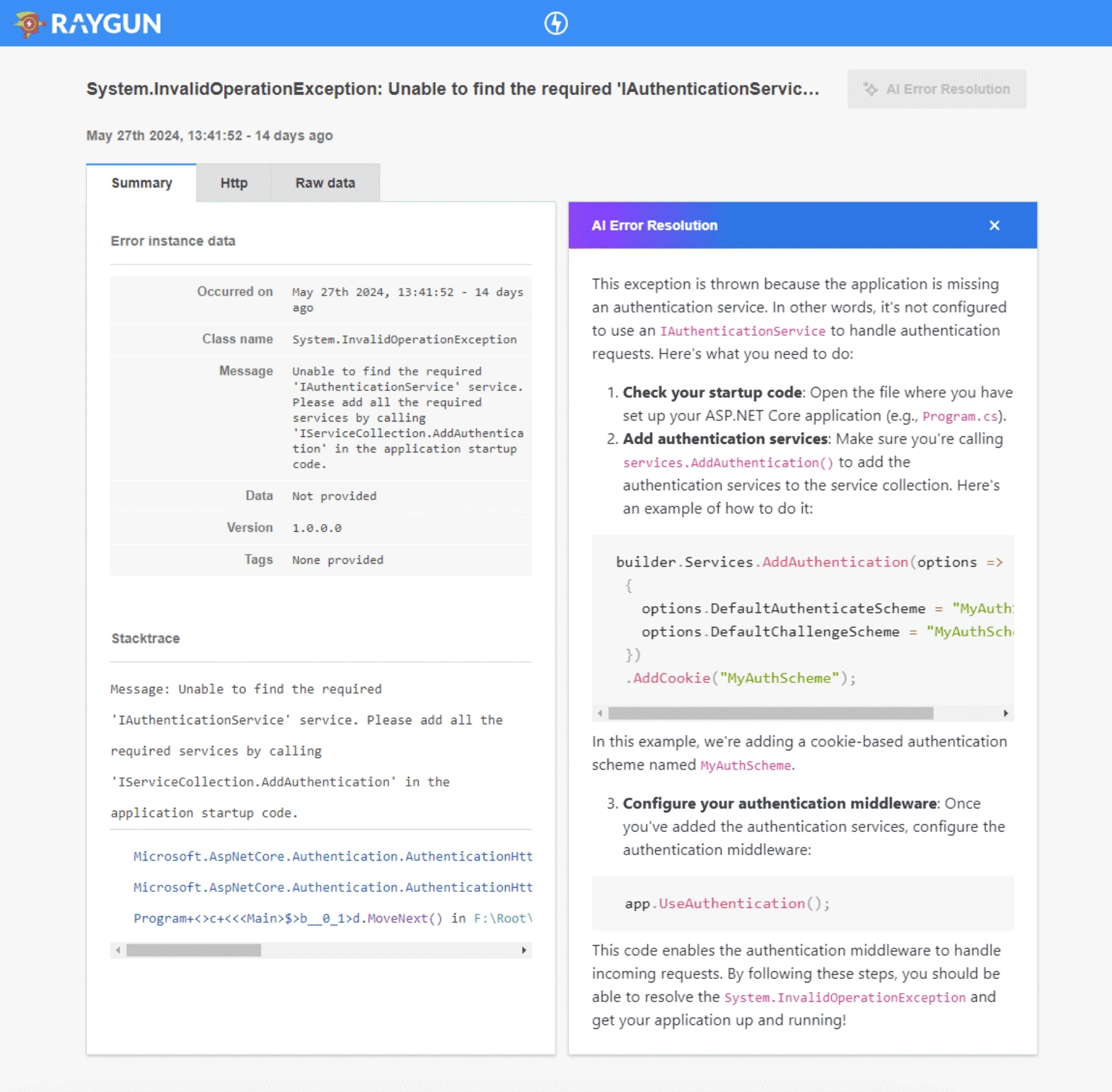
Task: Click options.DefaultAuthenticateScheme code line
Action: [x=828, y=609]
